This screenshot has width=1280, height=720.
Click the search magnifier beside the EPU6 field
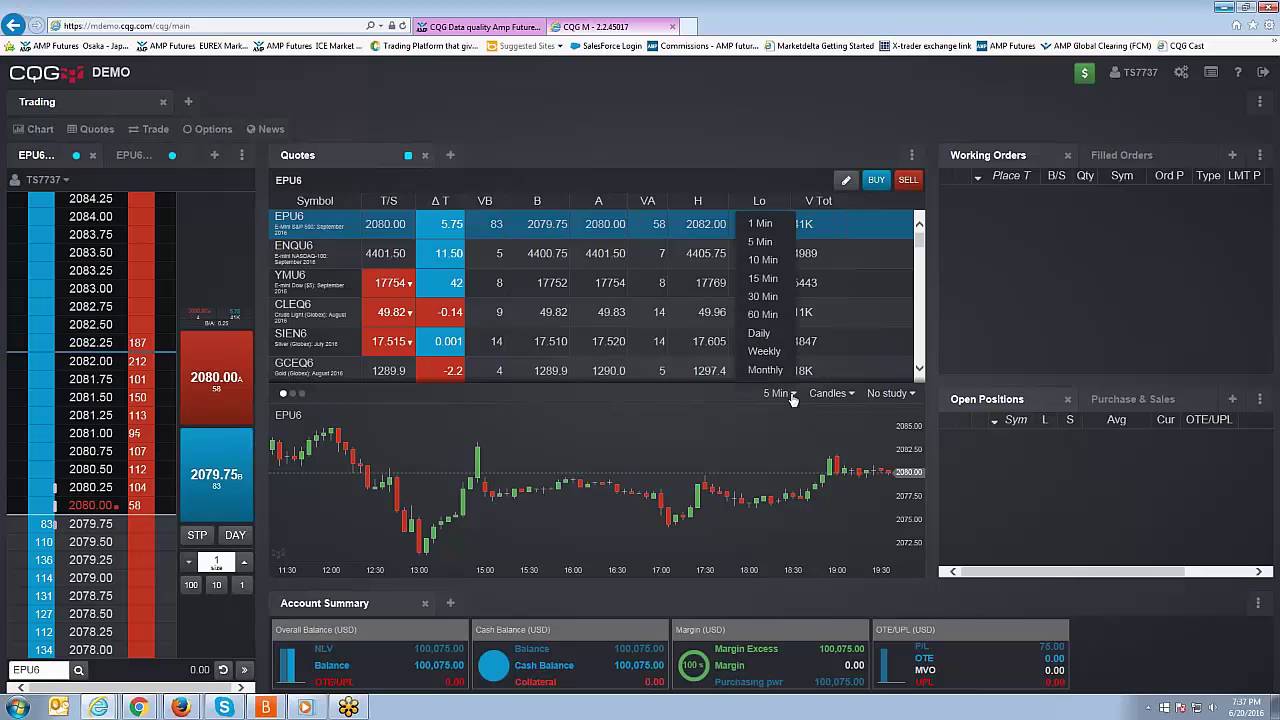78,670
